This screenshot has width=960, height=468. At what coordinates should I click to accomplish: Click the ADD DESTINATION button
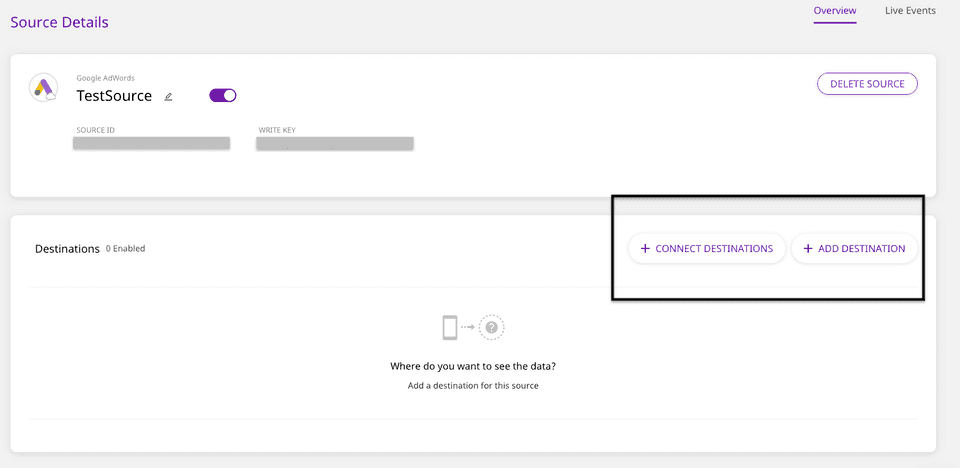pos(854,249)
